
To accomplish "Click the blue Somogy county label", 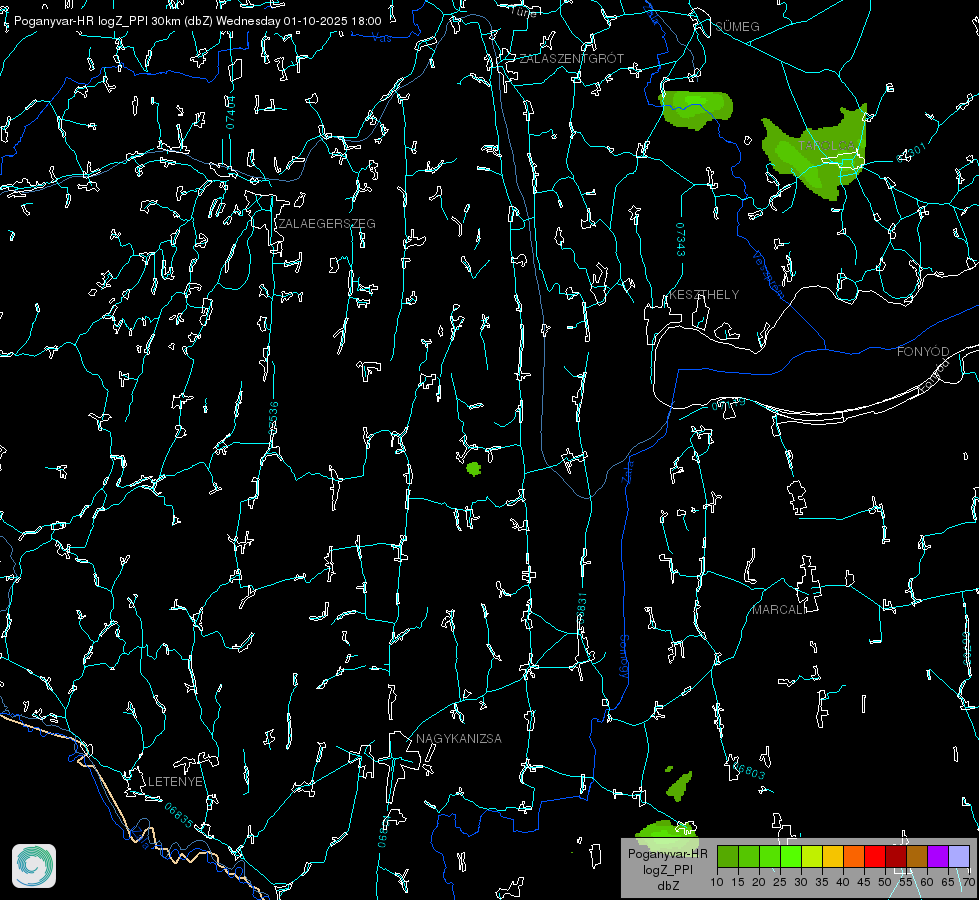I will [x=624, y=657].
